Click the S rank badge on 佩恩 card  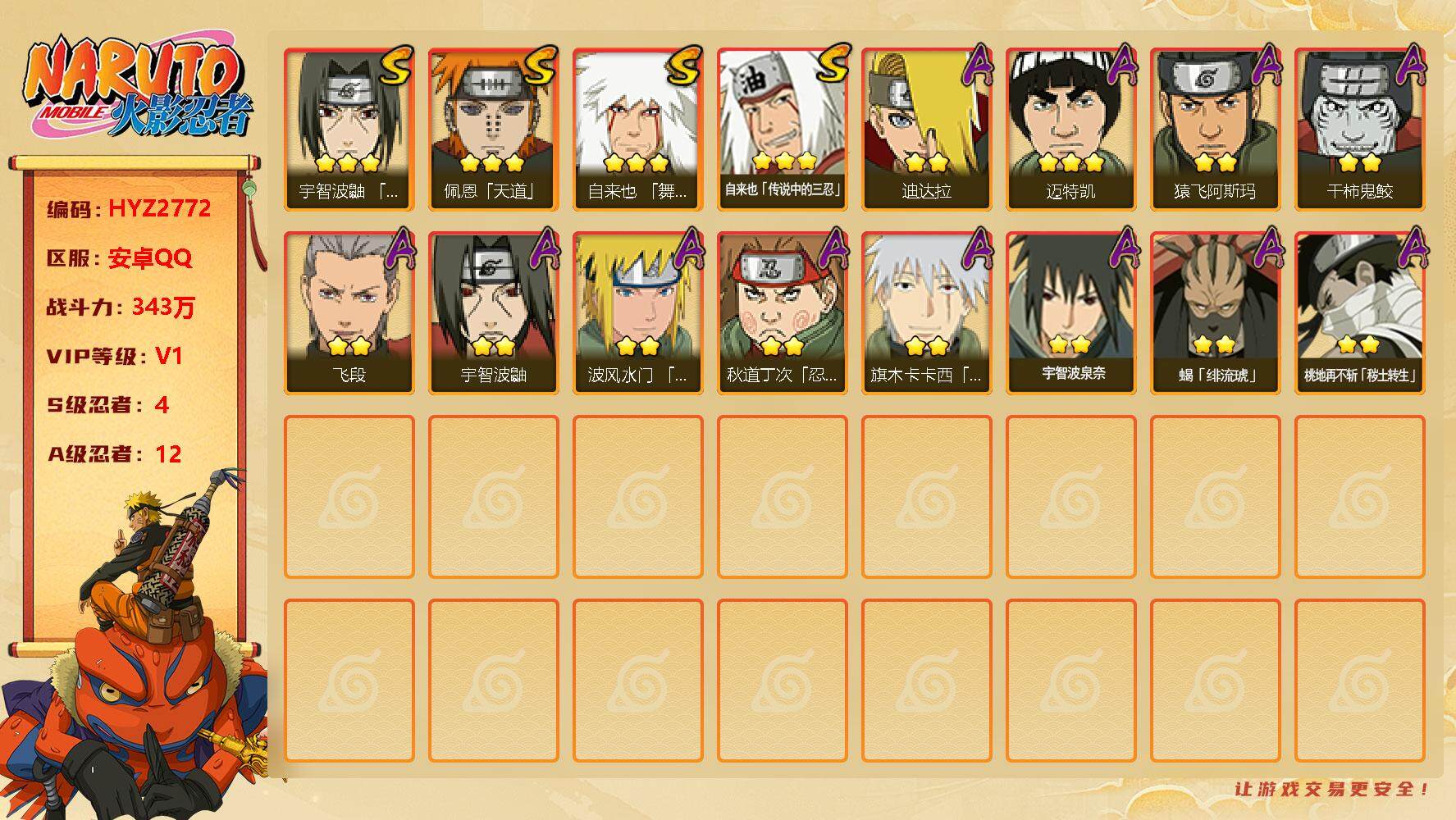click(x=538, y=66)
